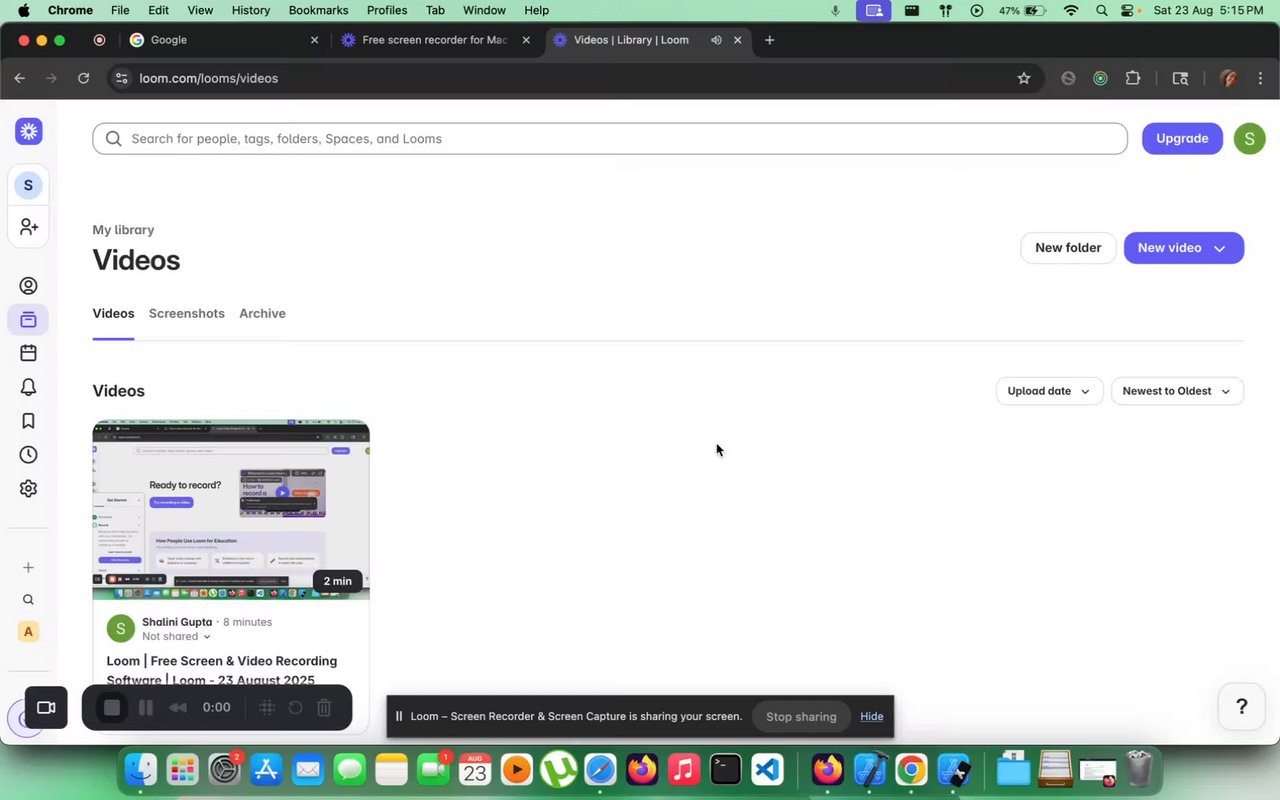Screen dimensions: 1280x800
Task: Stop recording with the square stop button
Action: point(112,708)
